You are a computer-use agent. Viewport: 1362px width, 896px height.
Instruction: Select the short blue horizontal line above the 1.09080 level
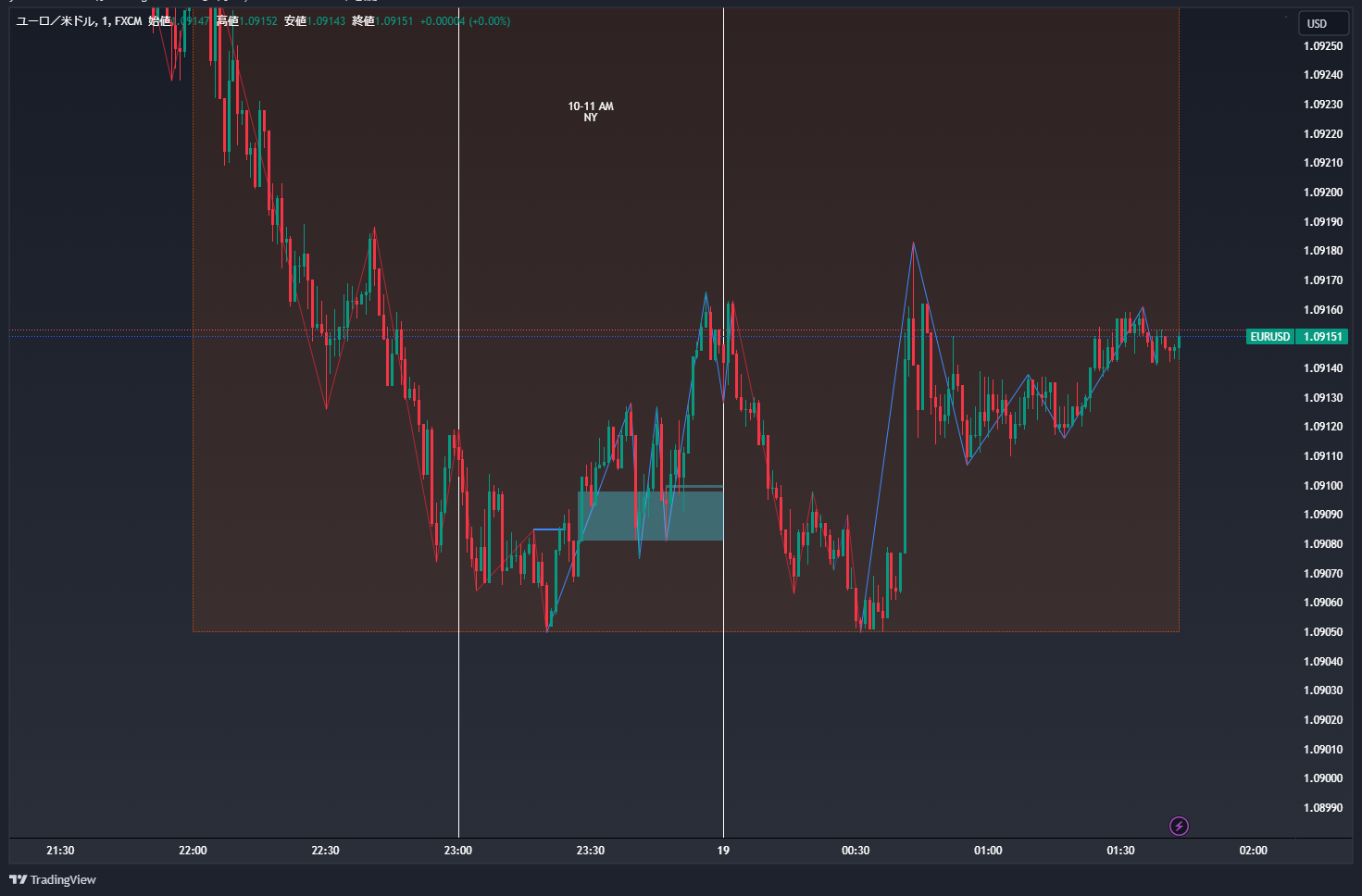[548, 529]
